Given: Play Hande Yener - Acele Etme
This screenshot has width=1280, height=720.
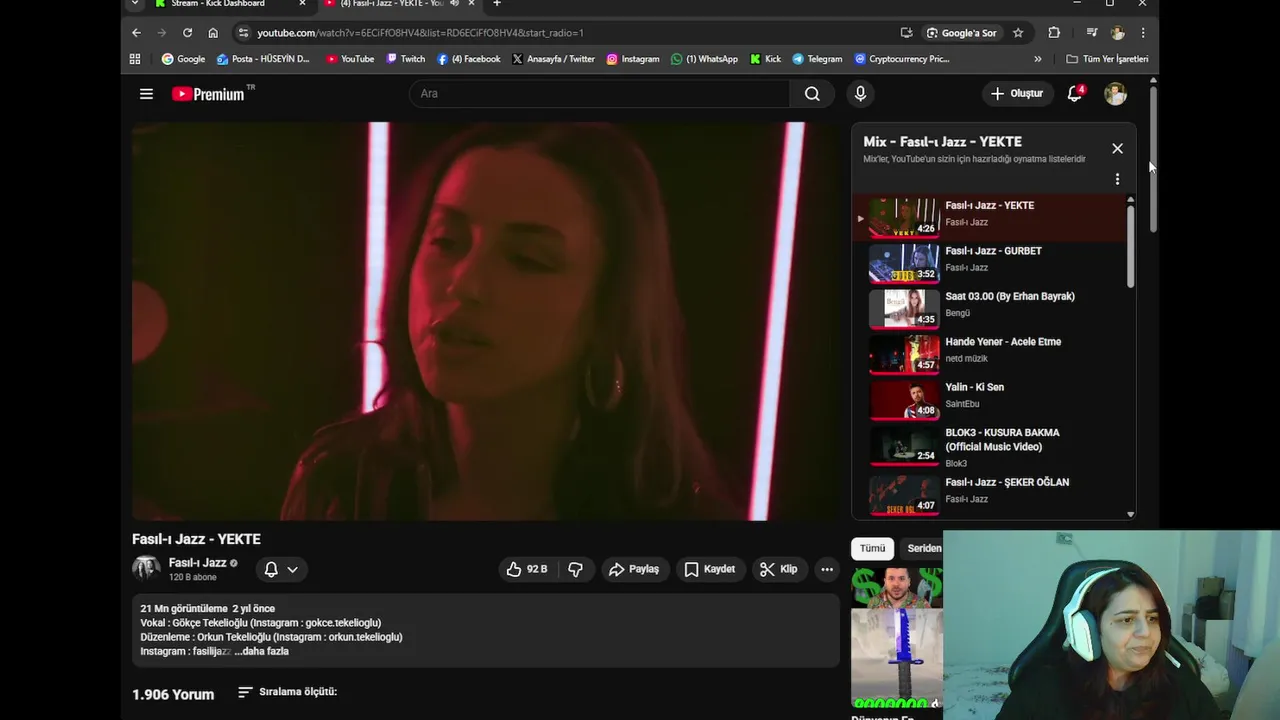Looking at the screenshot, I should point(993,354).
